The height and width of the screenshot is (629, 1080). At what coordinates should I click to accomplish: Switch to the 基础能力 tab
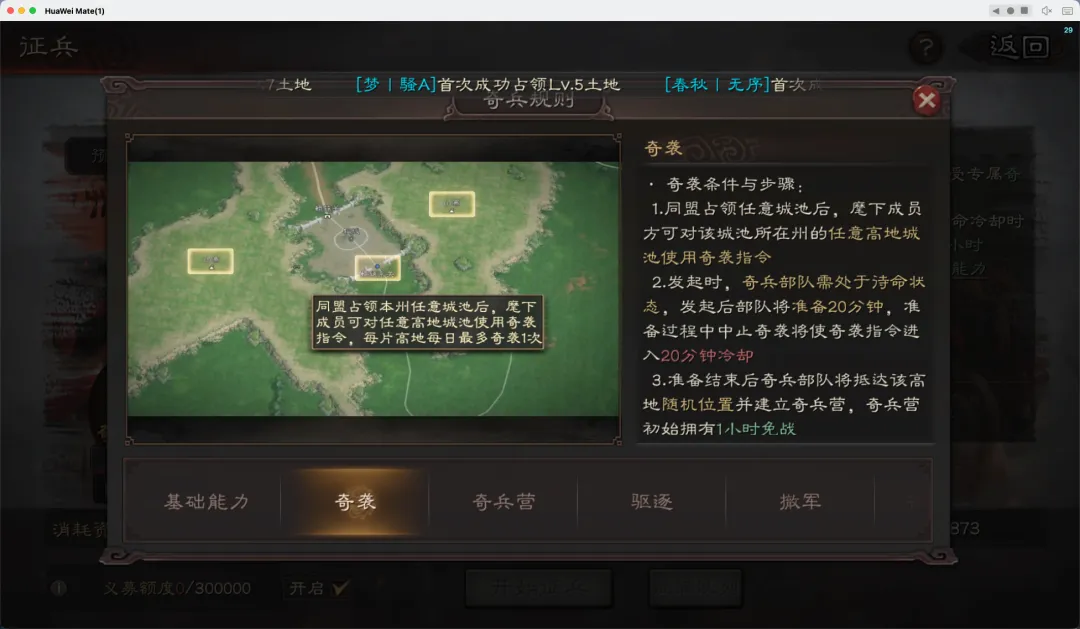point(207,501)
